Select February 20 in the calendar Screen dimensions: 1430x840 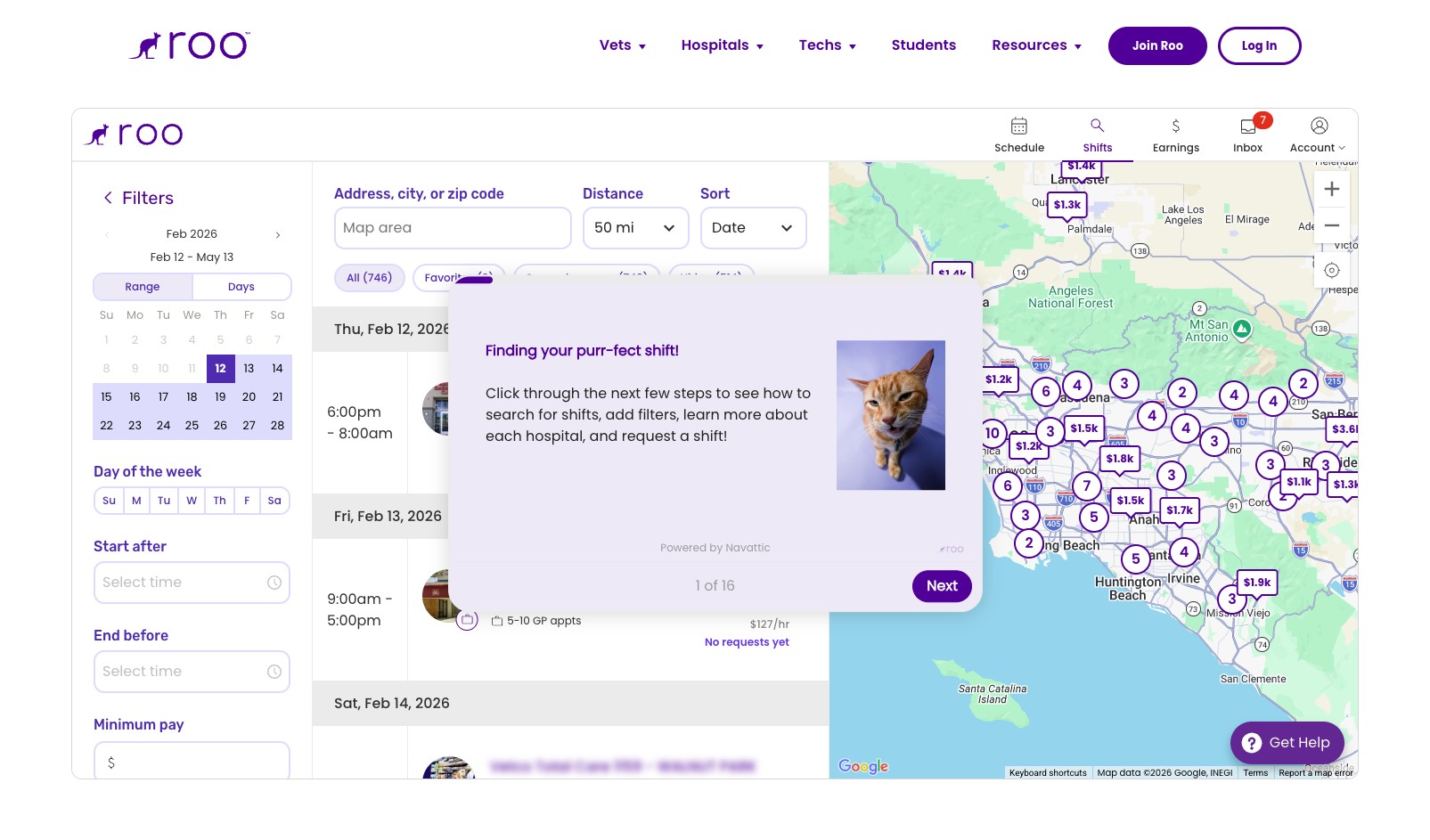249,397
